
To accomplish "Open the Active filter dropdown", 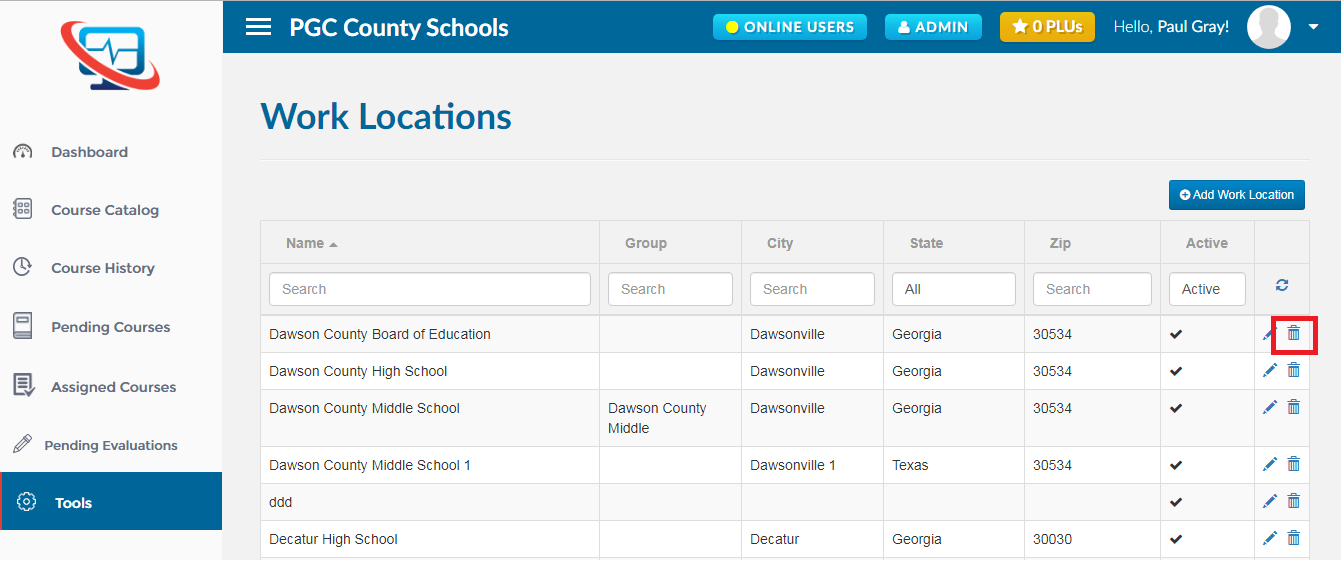I will [1207, 289].
